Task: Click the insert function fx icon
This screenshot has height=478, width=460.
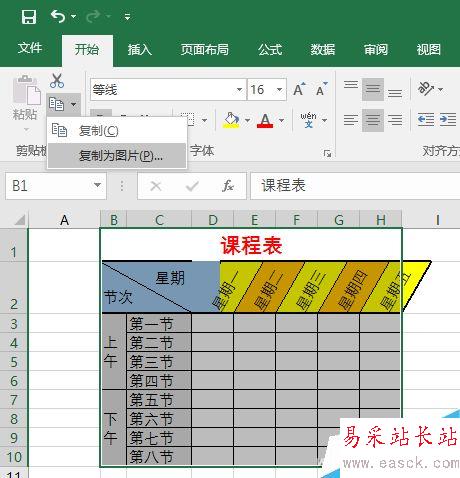Action: 228,186
